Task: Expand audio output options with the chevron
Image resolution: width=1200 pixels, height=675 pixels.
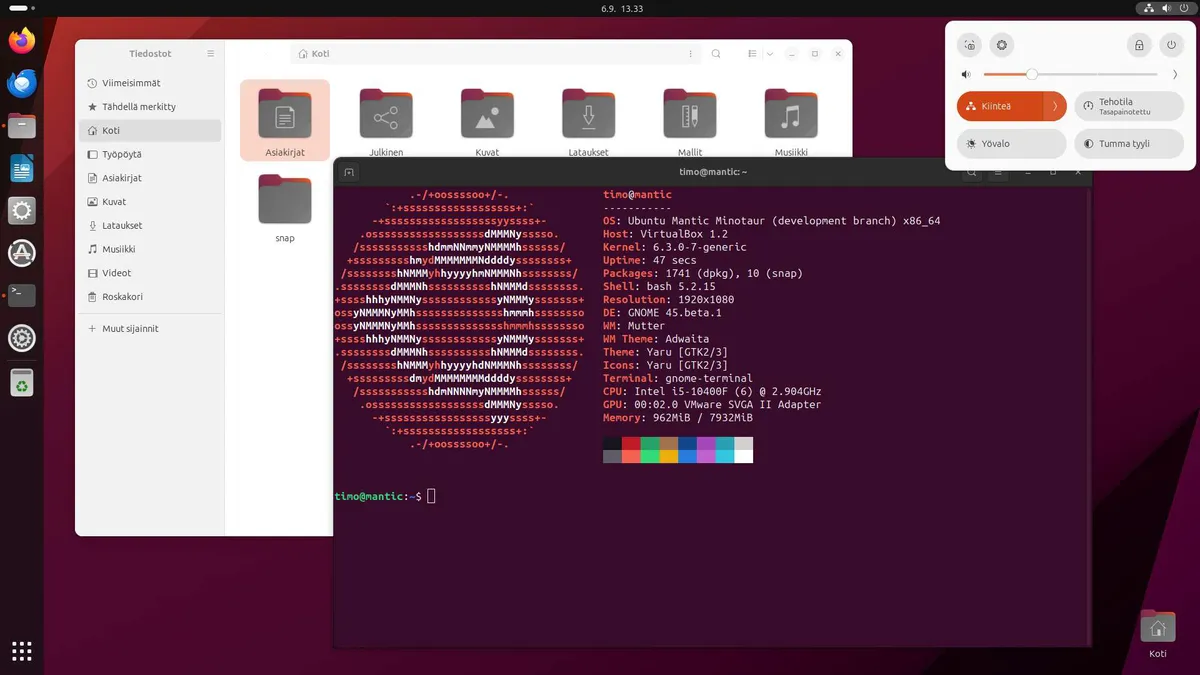Action: [x=1175, y=73]
